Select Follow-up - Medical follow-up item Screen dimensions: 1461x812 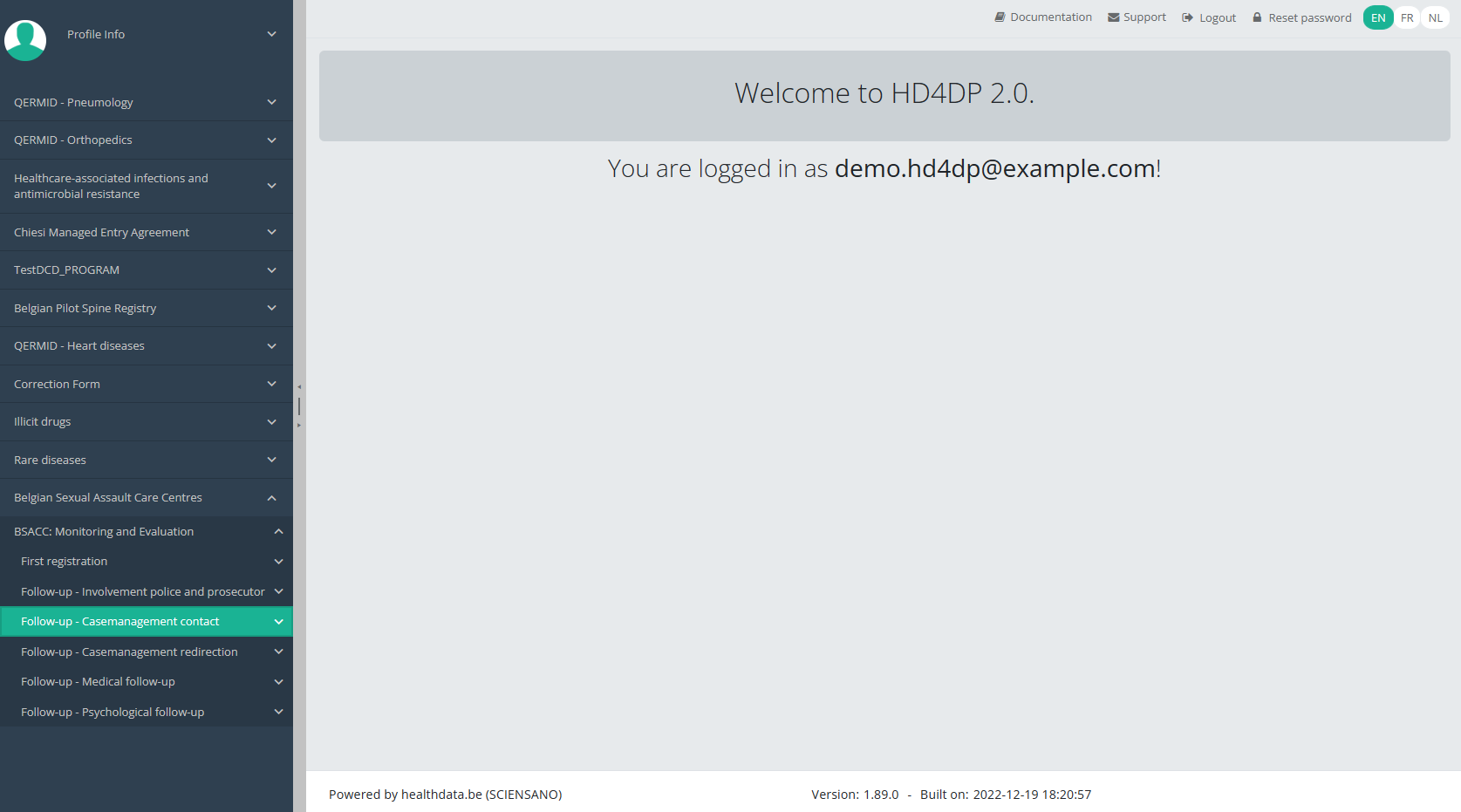[98, 682]
